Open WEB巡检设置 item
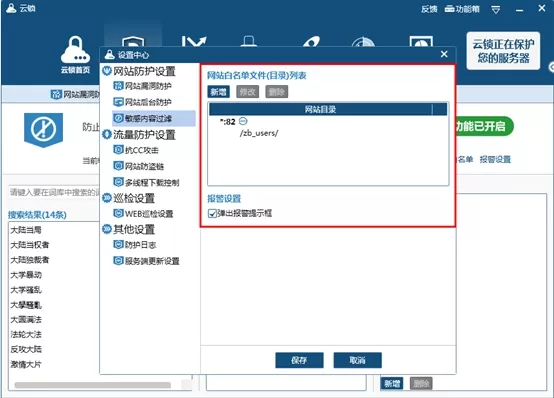554x398 pixels. click(143, 213)
